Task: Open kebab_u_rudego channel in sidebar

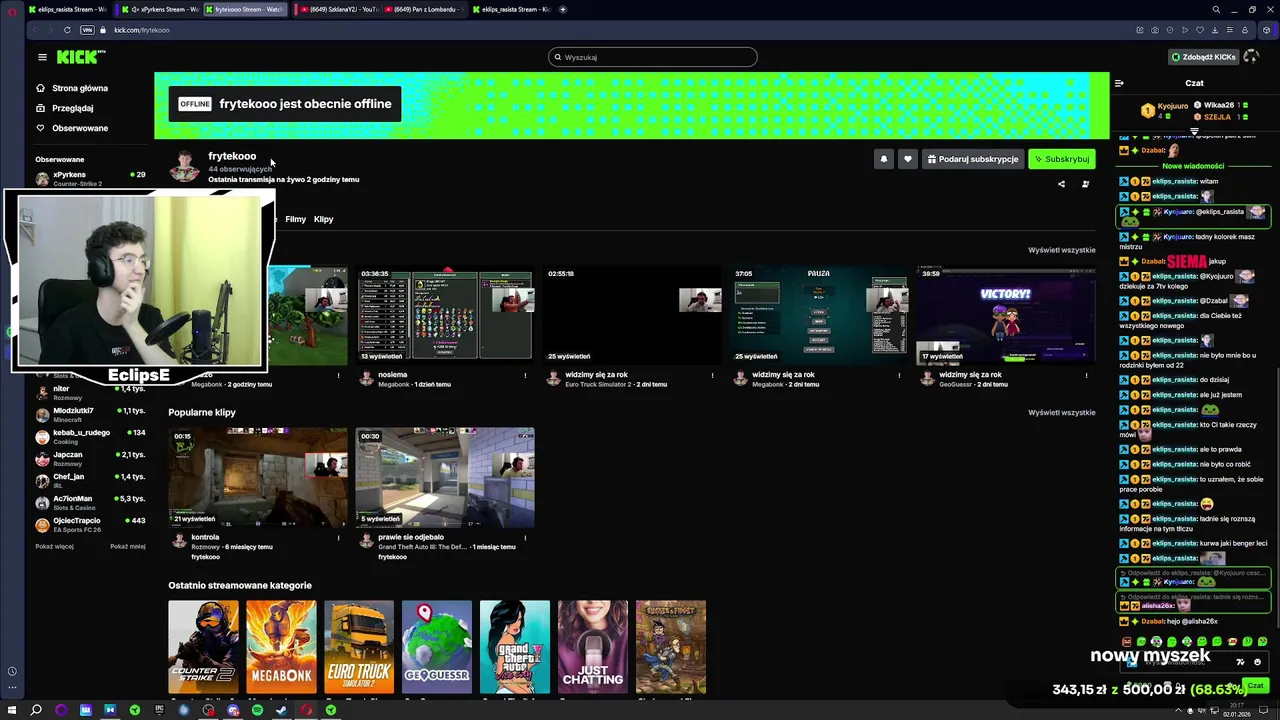Action: [90, 436]
